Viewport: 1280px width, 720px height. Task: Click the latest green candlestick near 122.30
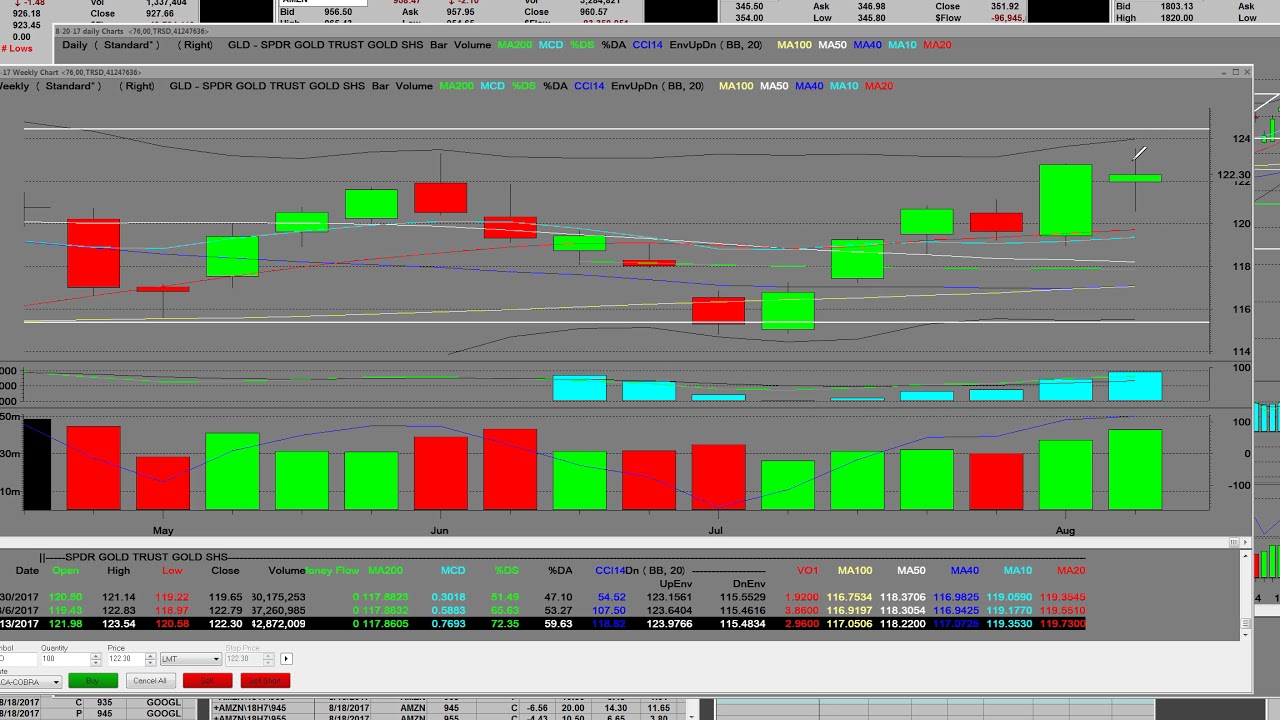click(1135, 178)
